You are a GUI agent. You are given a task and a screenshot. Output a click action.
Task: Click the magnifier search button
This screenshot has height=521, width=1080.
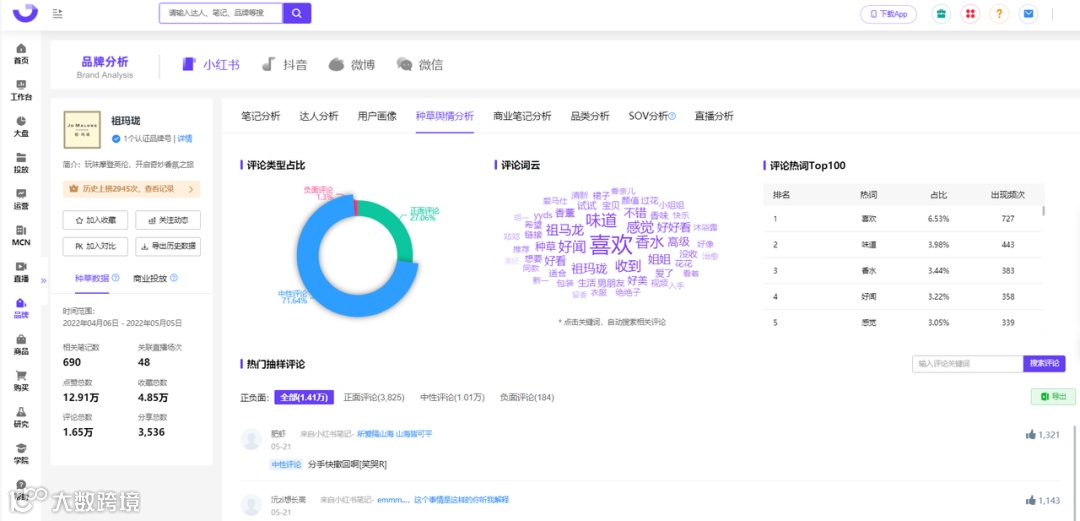click(297, 13)
